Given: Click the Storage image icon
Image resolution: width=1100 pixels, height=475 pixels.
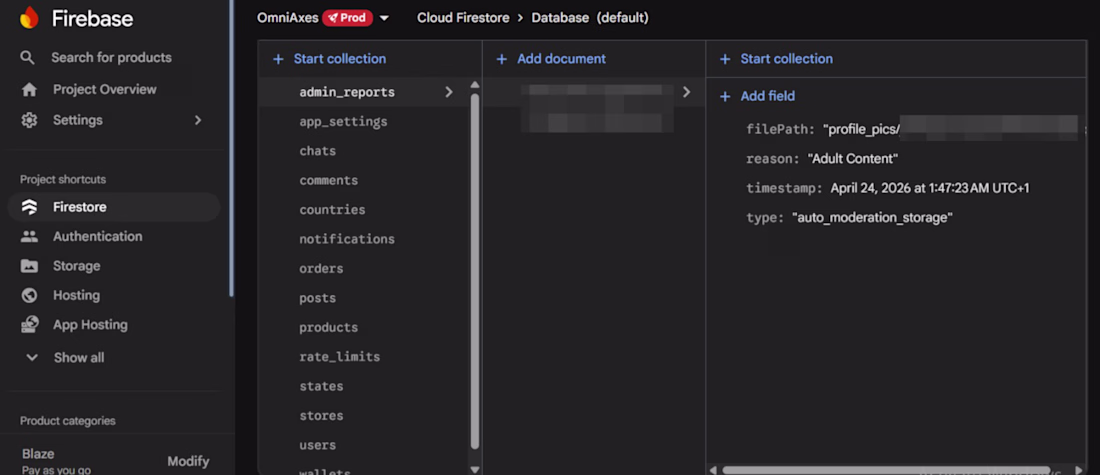Looking at the screenshot, I should (x=29, y=266).
